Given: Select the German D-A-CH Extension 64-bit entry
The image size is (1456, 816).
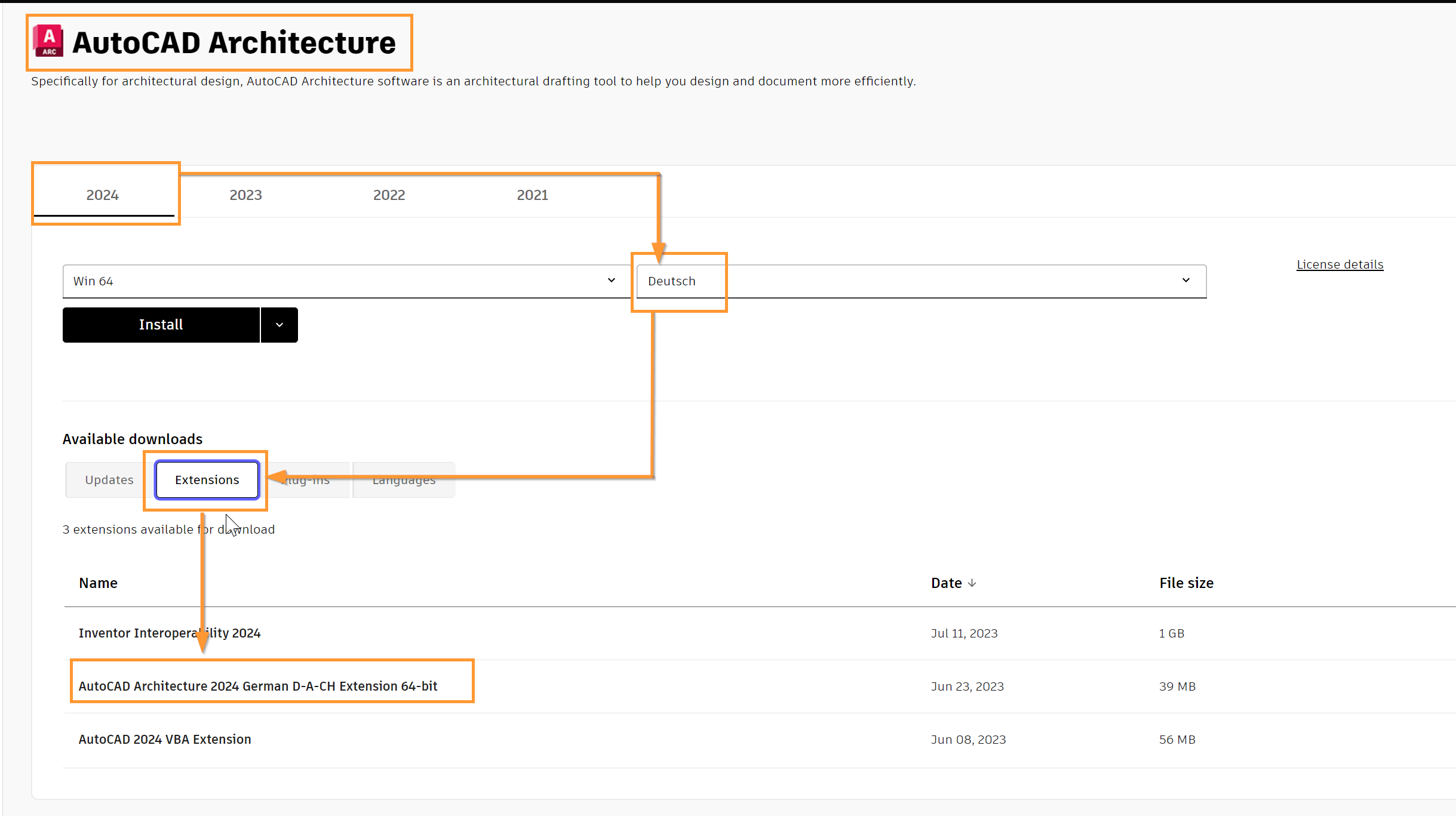Looking at the screenshot, I should click(x=258, y=686).
